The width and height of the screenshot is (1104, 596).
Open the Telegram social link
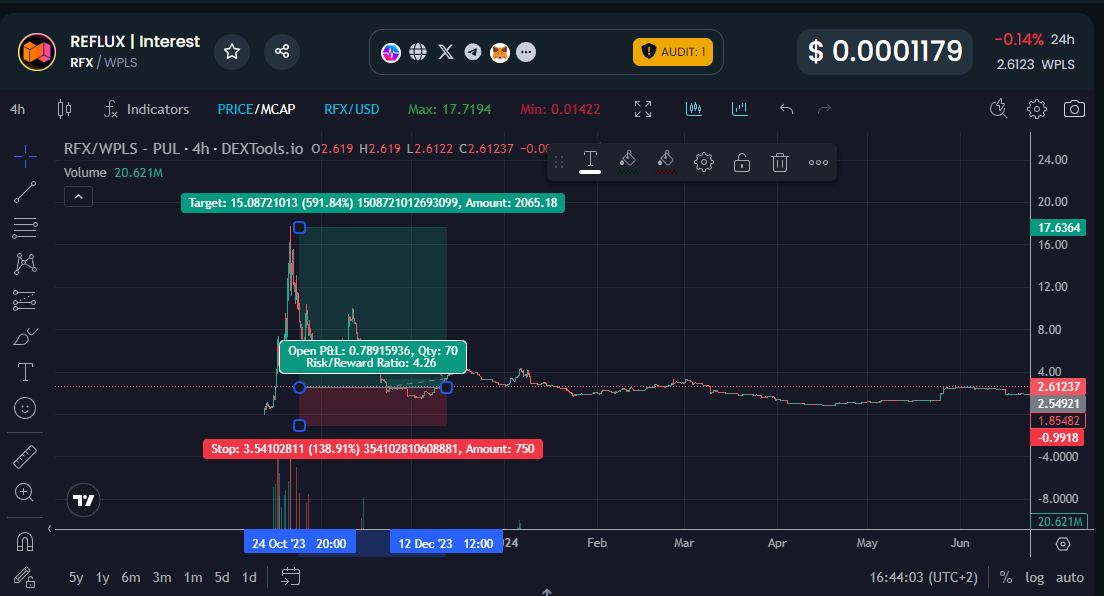[x=472, y=52]
